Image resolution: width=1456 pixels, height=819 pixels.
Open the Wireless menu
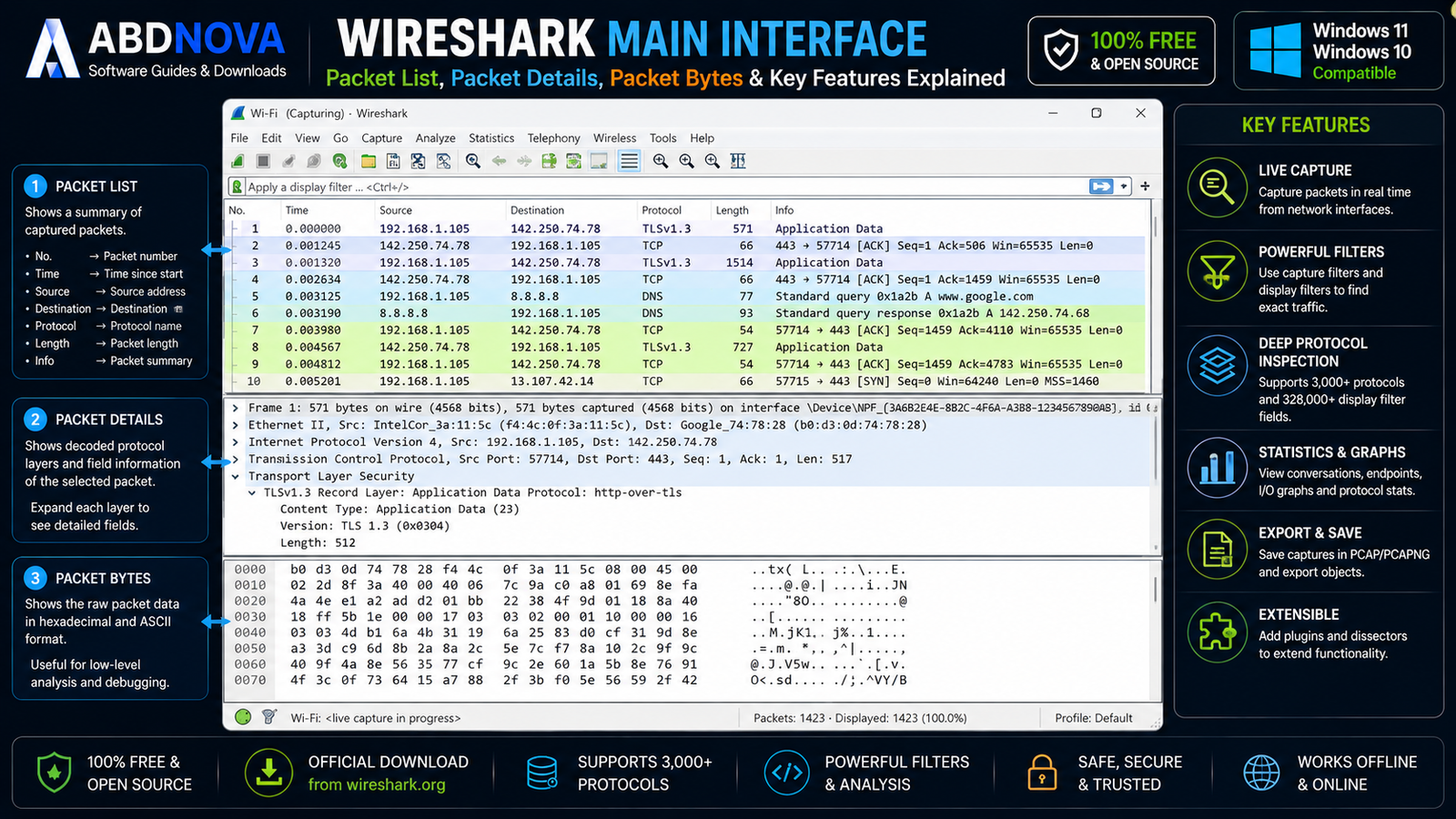[x=615, y=138]
